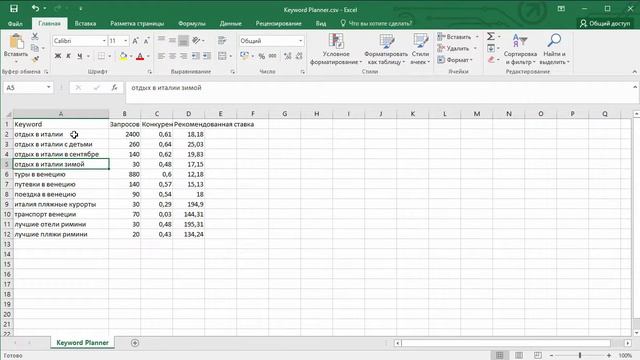The width and height of the screenshot is (640, 360).
Task: Click the Select All corner triangle
Action: [8, 114]
